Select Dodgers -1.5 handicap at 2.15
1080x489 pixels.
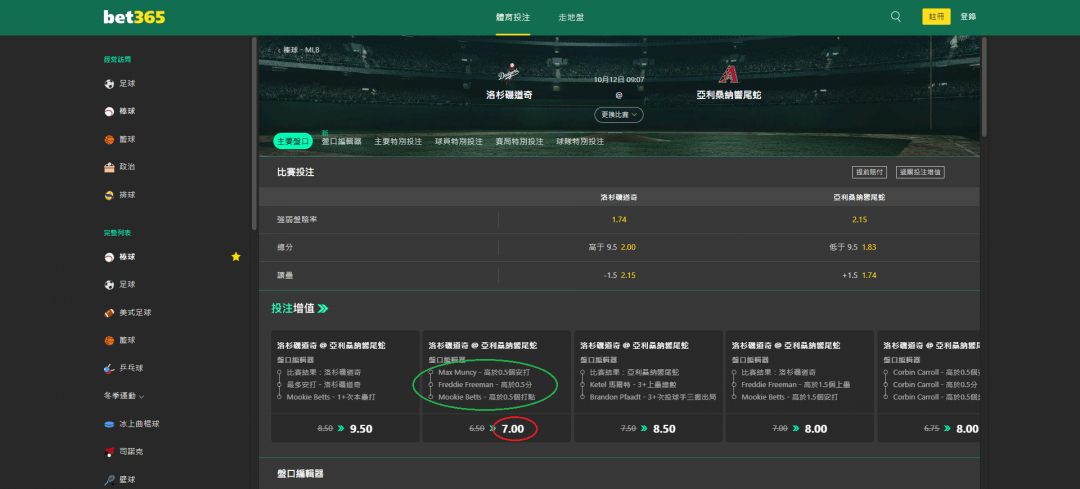(619, 275)
